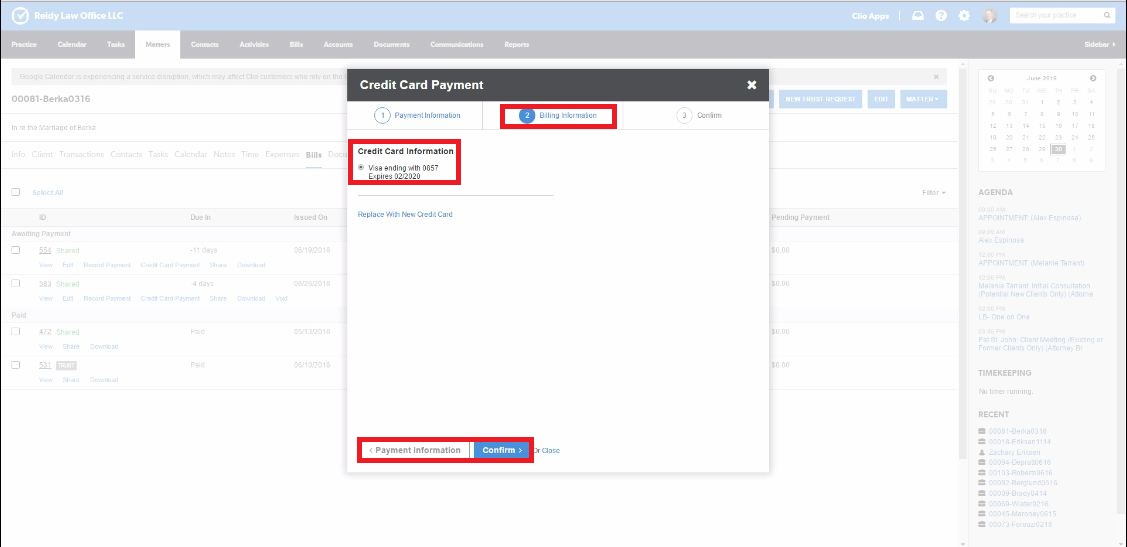This screenshot has height=547, width=1127.
Task: Select the Visa ending with 0857 radio button
Action: click(x=361, y=167)
